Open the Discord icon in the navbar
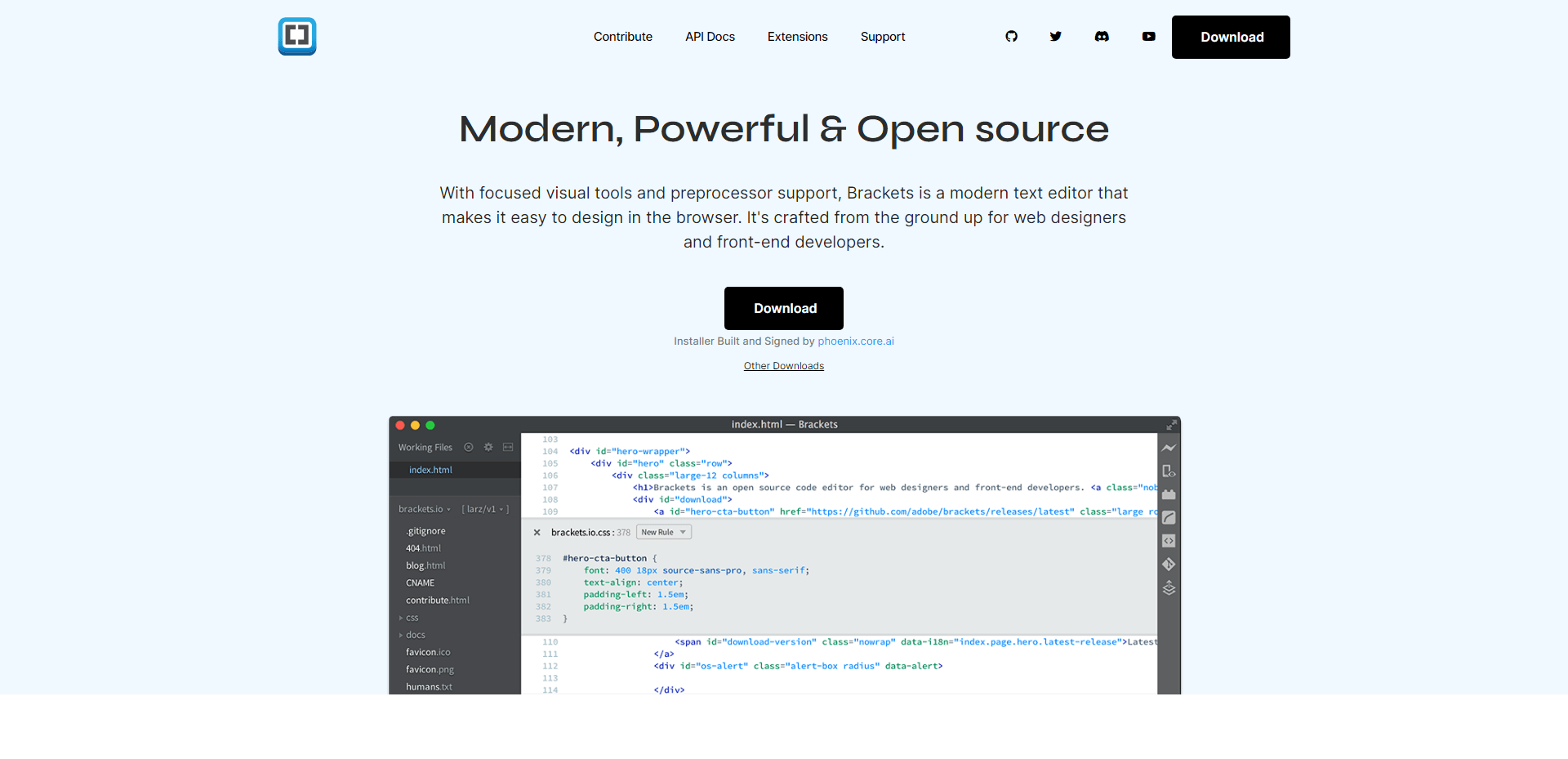The image size is (1568, 759). tap(1102, 37)
